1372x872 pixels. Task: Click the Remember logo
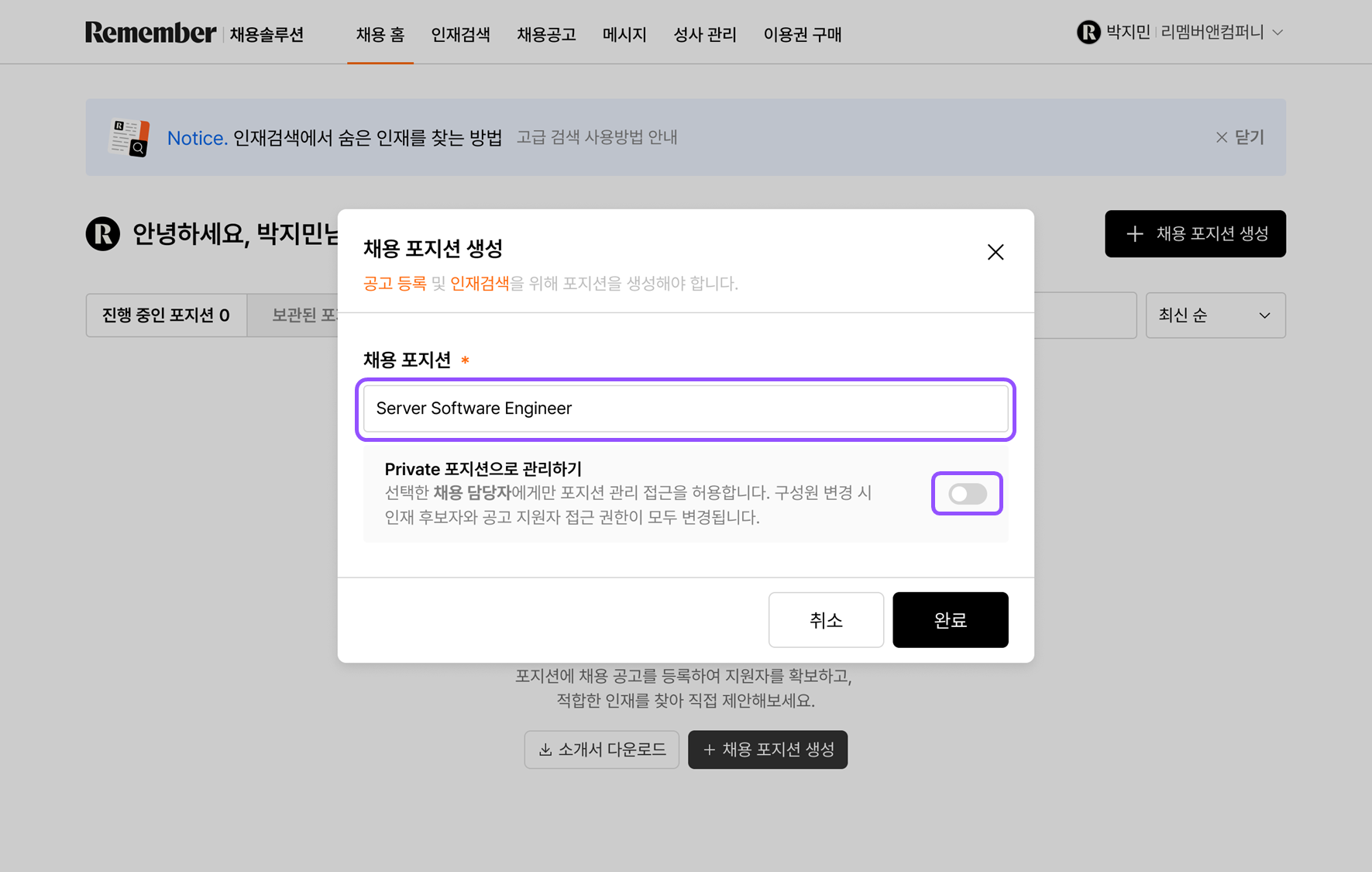[151, 33]
